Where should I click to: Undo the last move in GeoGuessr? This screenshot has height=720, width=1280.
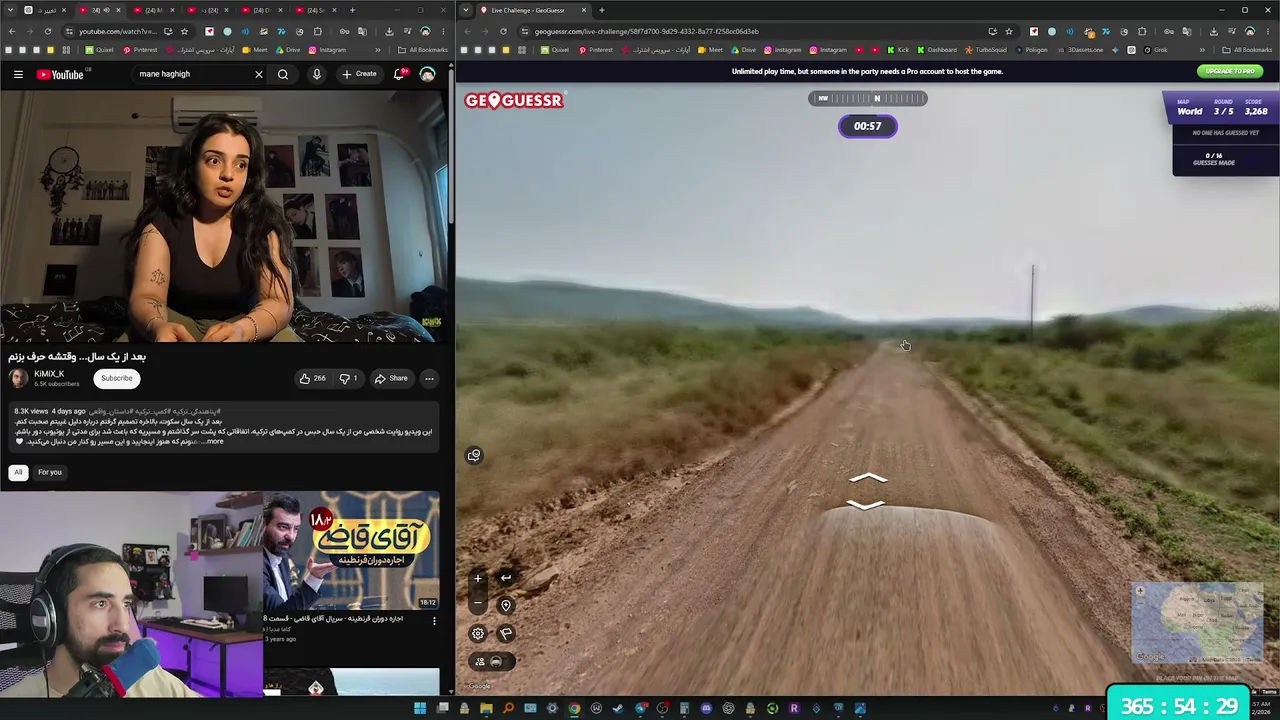point(506,578)
